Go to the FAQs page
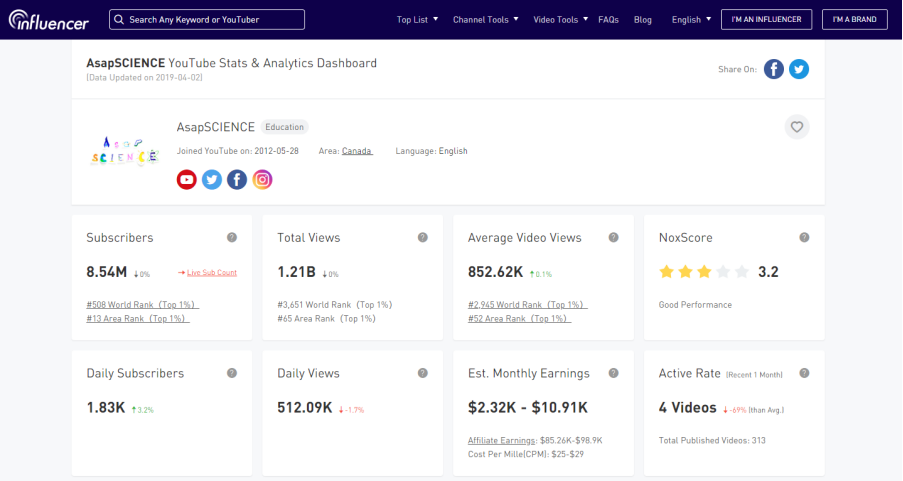The image size is (903, 481). [x=608, y=20]
